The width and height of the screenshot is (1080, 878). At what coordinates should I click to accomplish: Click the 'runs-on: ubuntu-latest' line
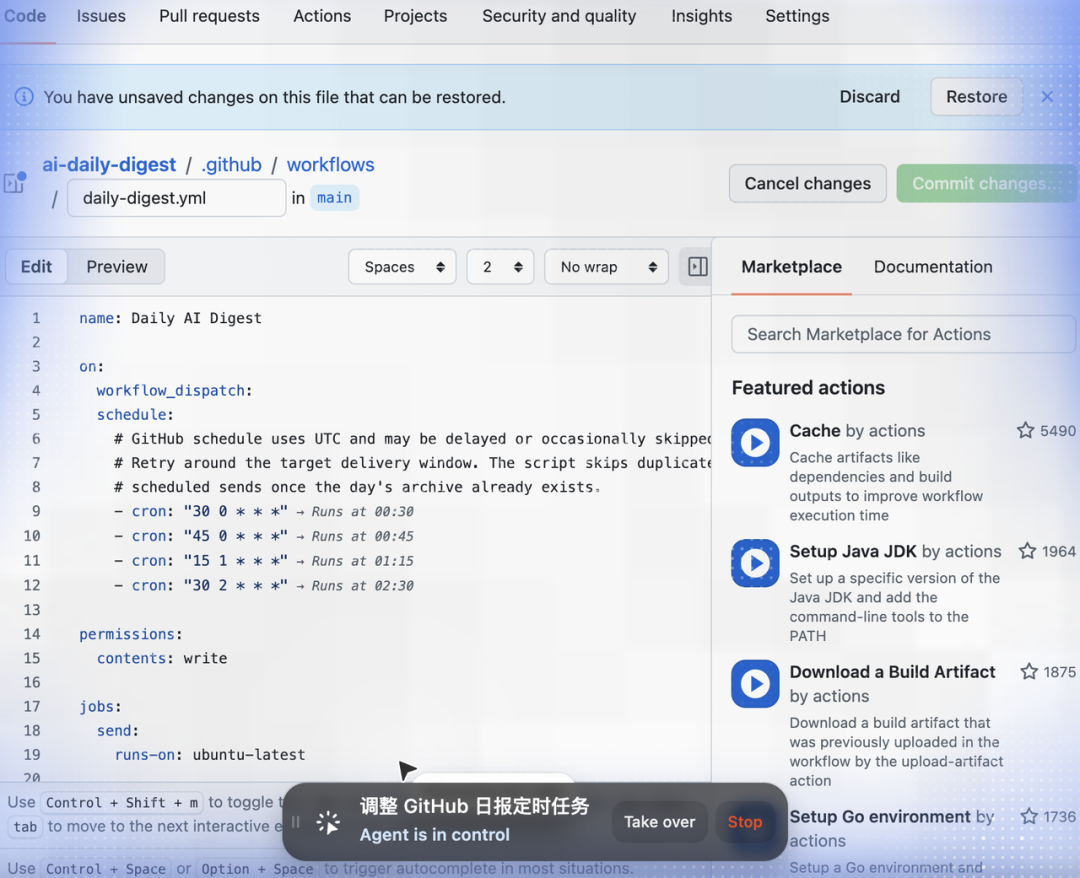[209, 754]
